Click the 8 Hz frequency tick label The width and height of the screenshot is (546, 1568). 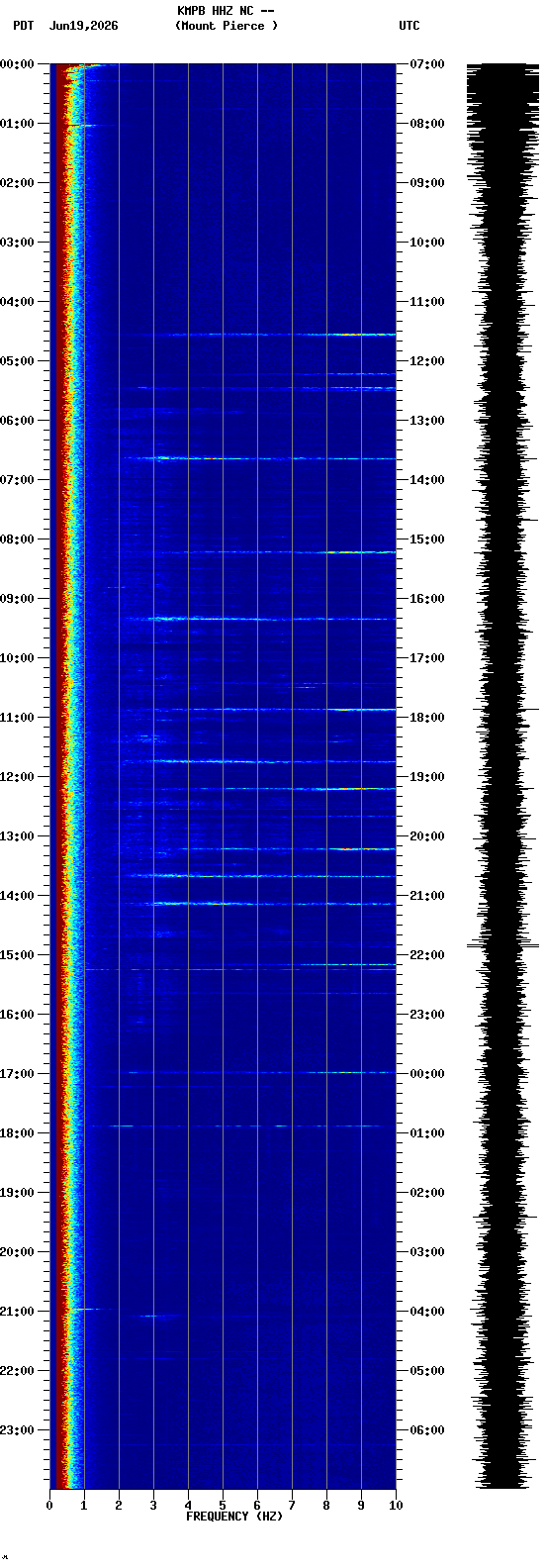[x=326, y=1506]
